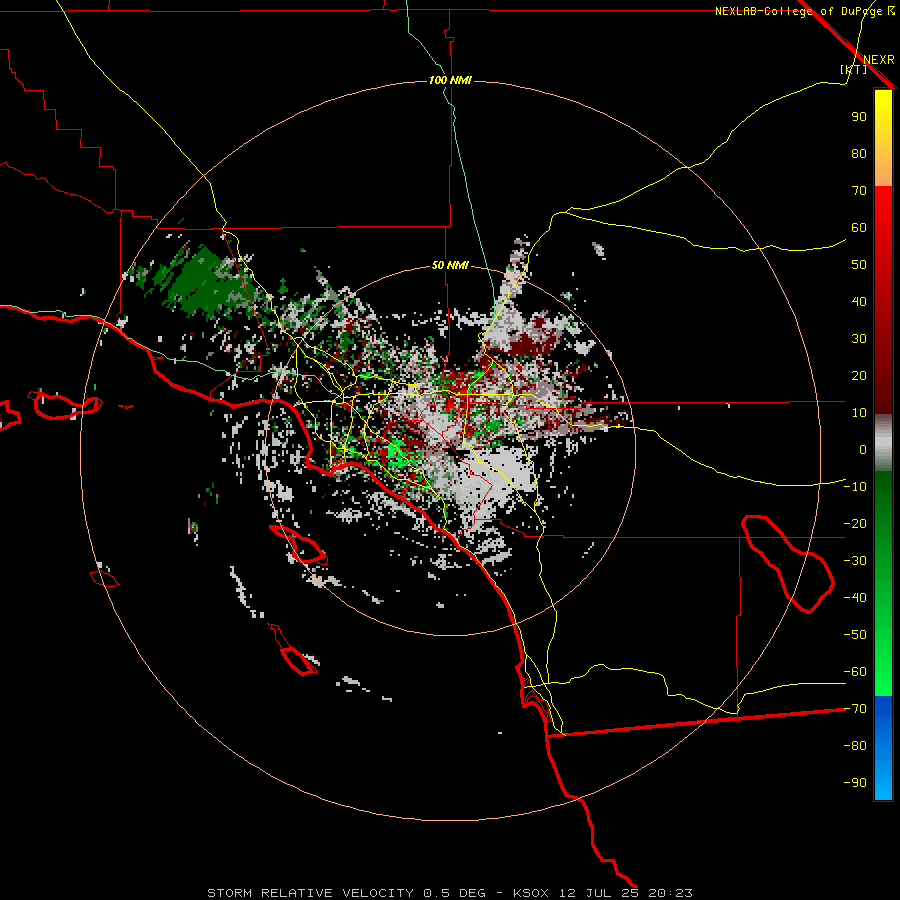Click the [KT] units label

pyautogui.click(x=853, y=69)
